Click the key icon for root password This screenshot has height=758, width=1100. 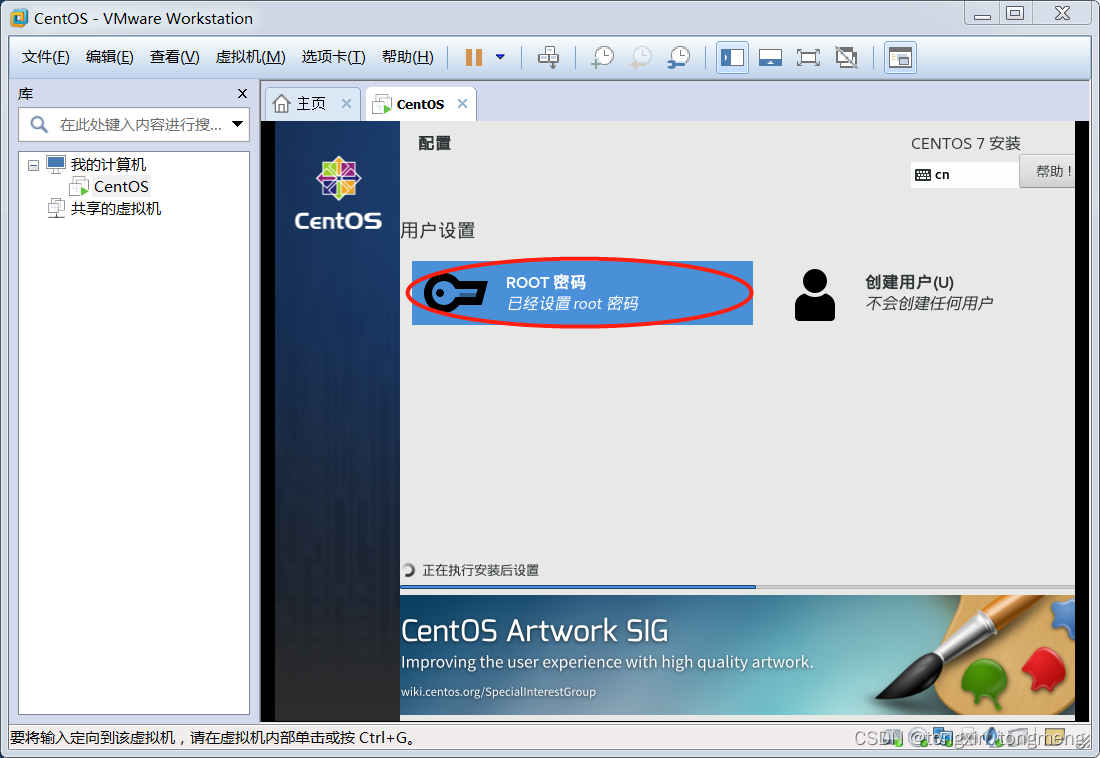pos(455,293)
